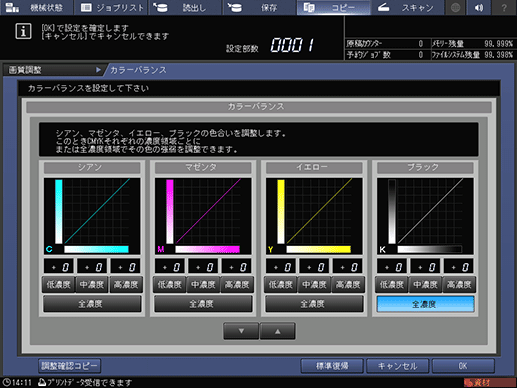Select 中濃度 under イエロー
Viewport: 517px width, 388px height.
click(314, 285)
